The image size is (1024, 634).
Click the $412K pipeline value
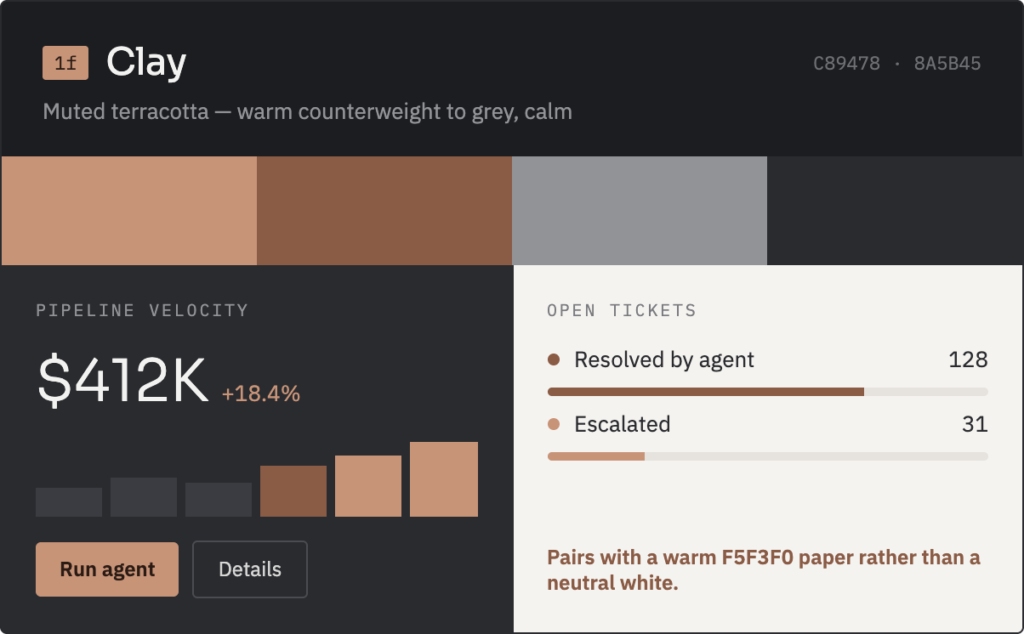click(x=123, y=379)
